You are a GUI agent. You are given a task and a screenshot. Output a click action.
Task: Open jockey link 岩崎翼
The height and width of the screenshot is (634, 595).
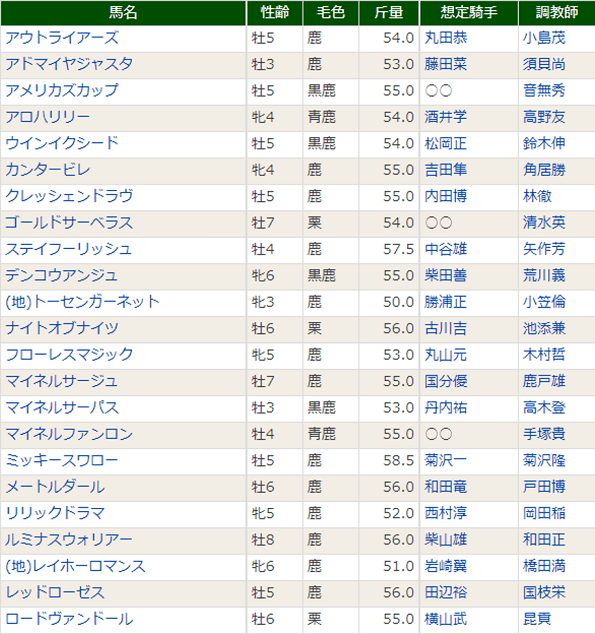point(446,566)
